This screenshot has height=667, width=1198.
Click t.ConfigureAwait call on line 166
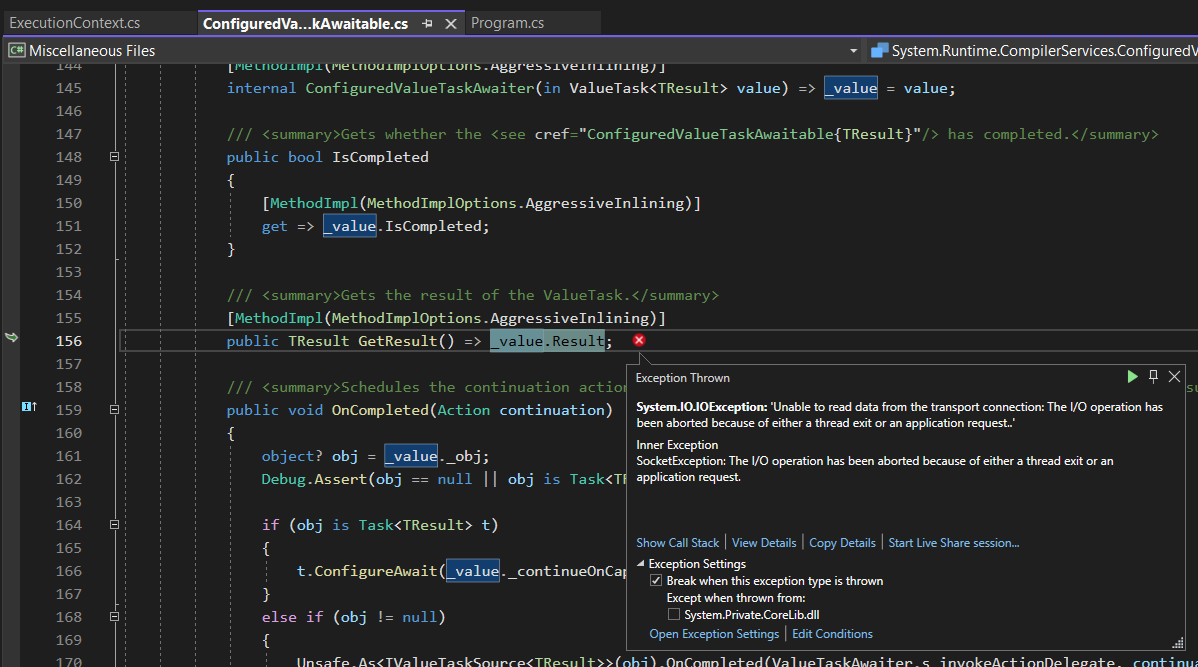click(367, 571)
